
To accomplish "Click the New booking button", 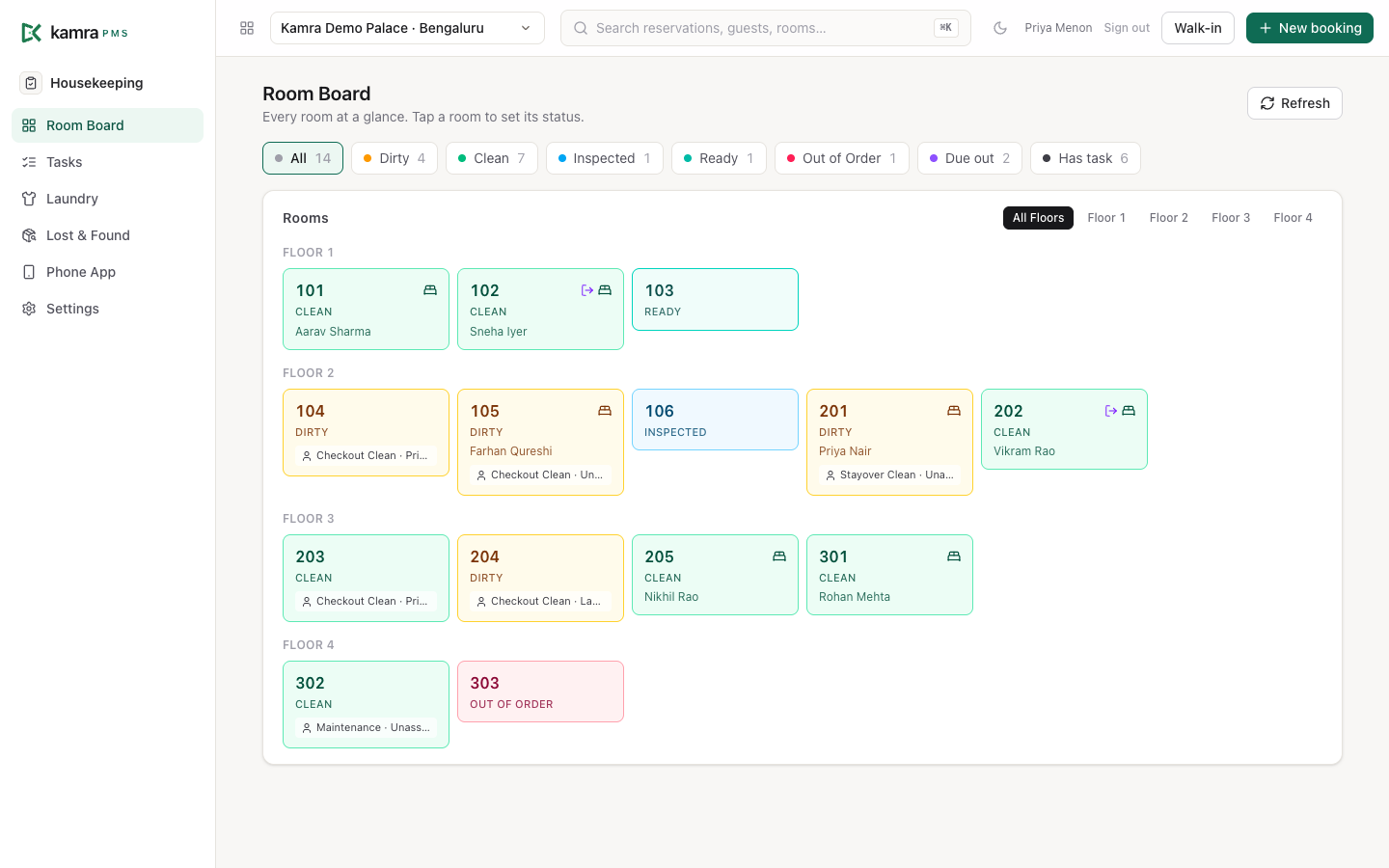I will pyautogui.click(x=1310, y=28).
